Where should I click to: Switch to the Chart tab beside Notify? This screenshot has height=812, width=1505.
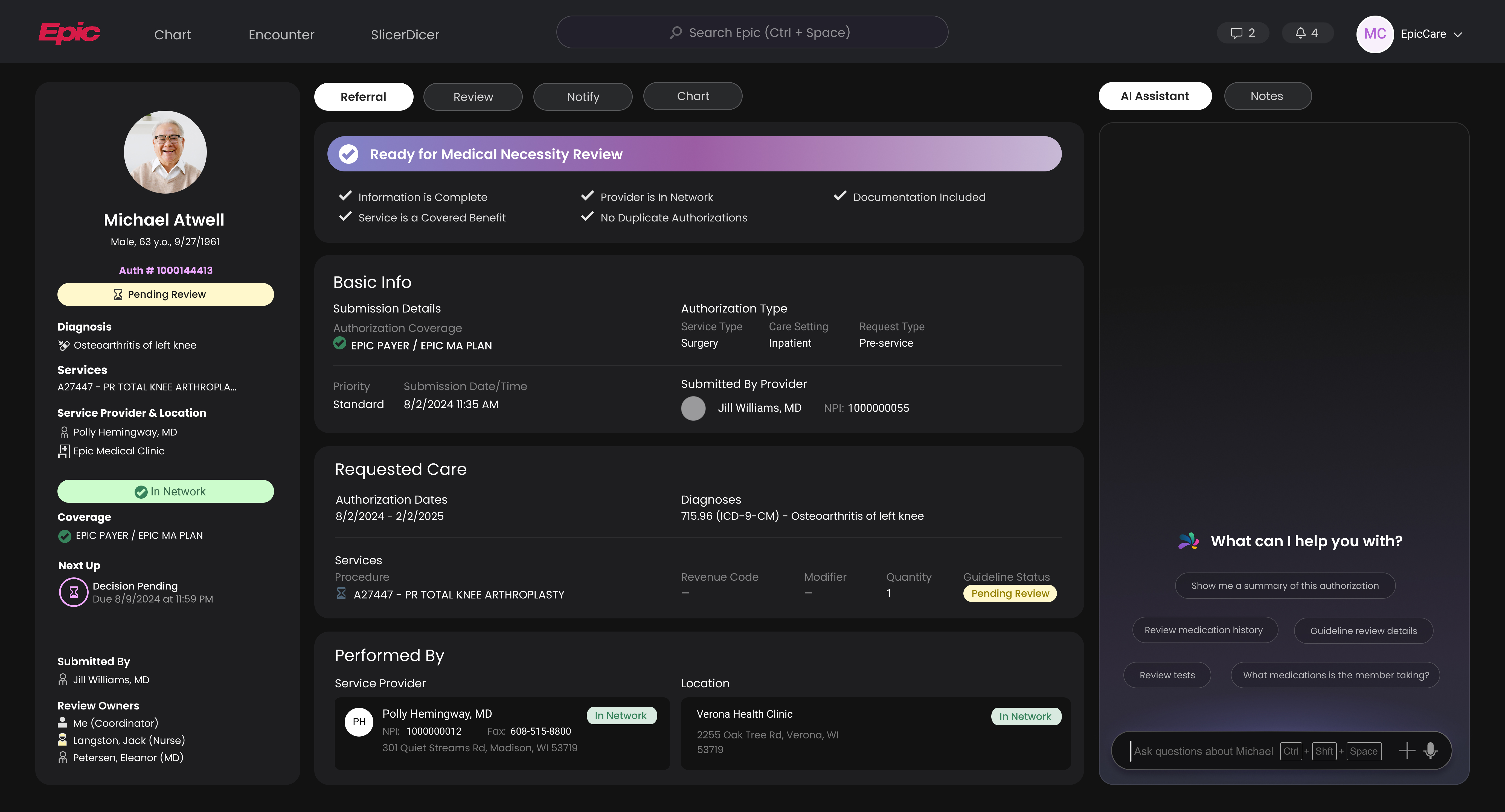[693, 96]
